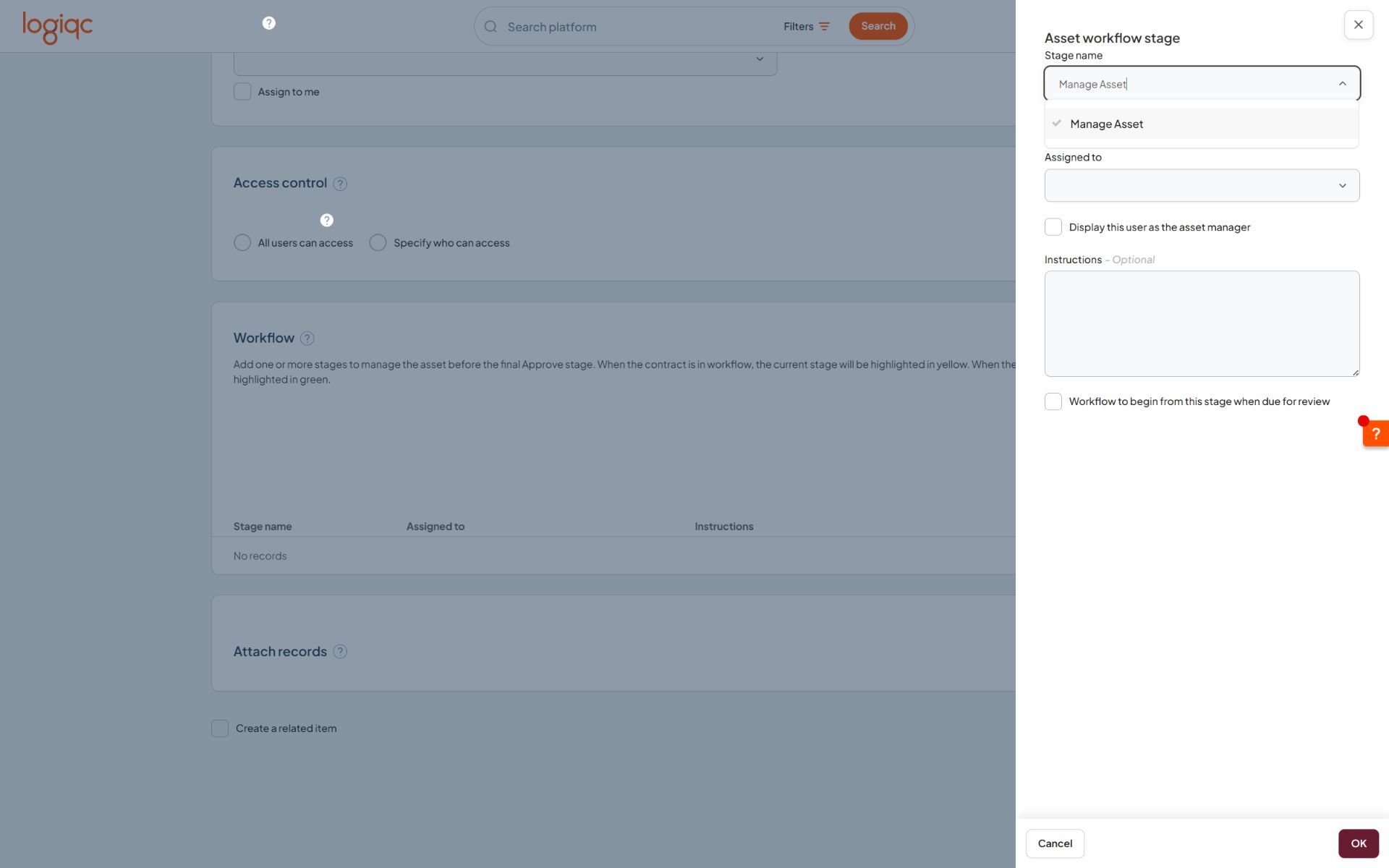Click the Asset workflow stage heading

click(1112, 38)
